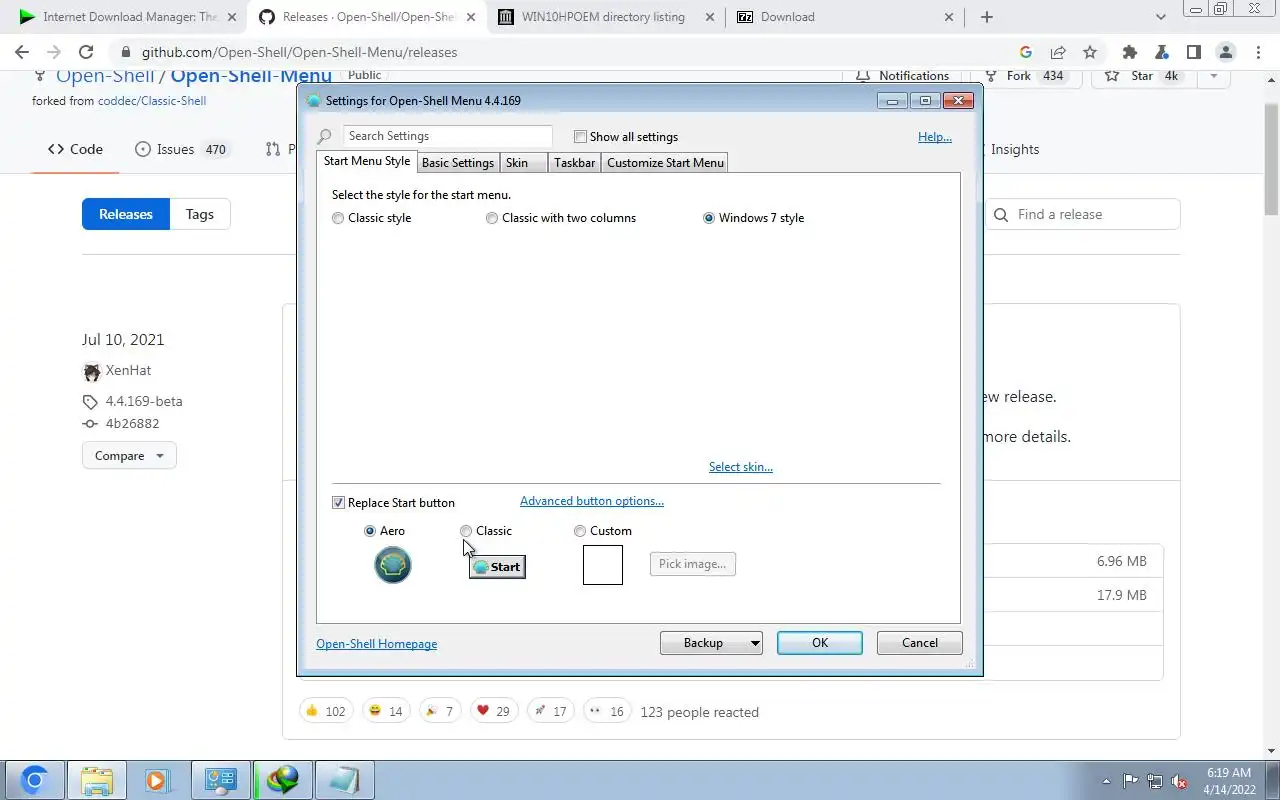This screenshot has width=1280, height=800.
Task: Click the empty Custom image preview box
Action: [603, 565]
